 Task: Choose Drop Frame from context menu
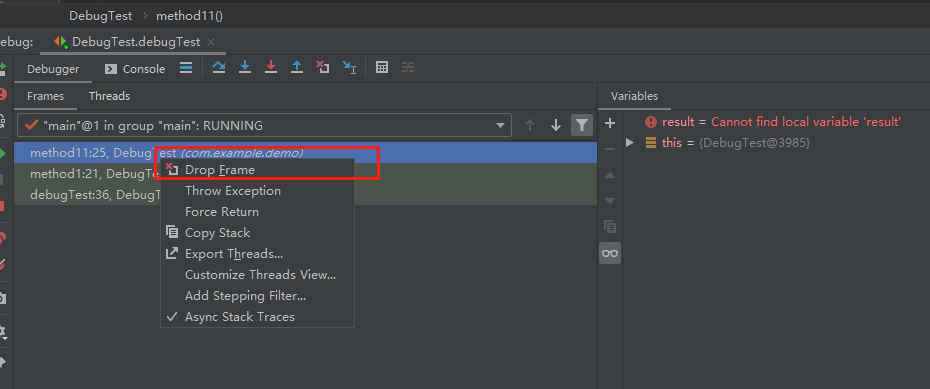[257, 170]
